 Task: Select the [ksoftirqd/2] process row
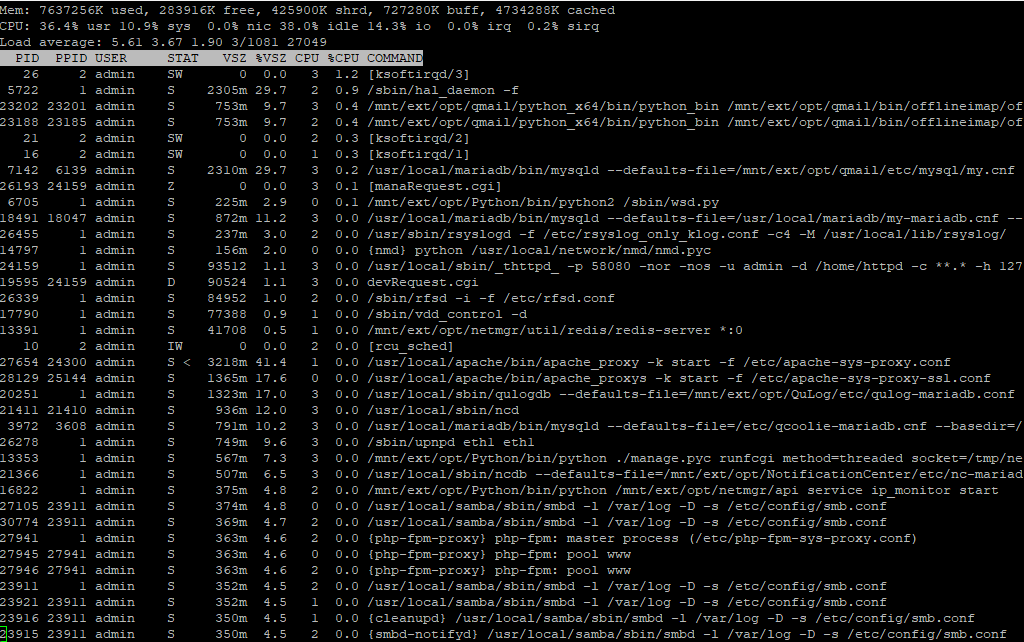pyautogui.click(x=512, y=138)
